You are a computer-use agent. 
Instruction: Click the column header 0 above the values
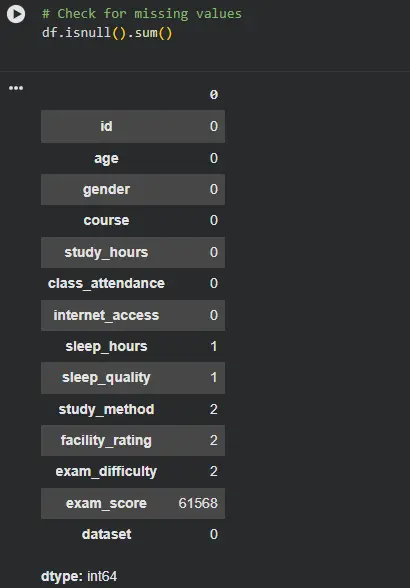pyautogui.click(x=214, y=94)
